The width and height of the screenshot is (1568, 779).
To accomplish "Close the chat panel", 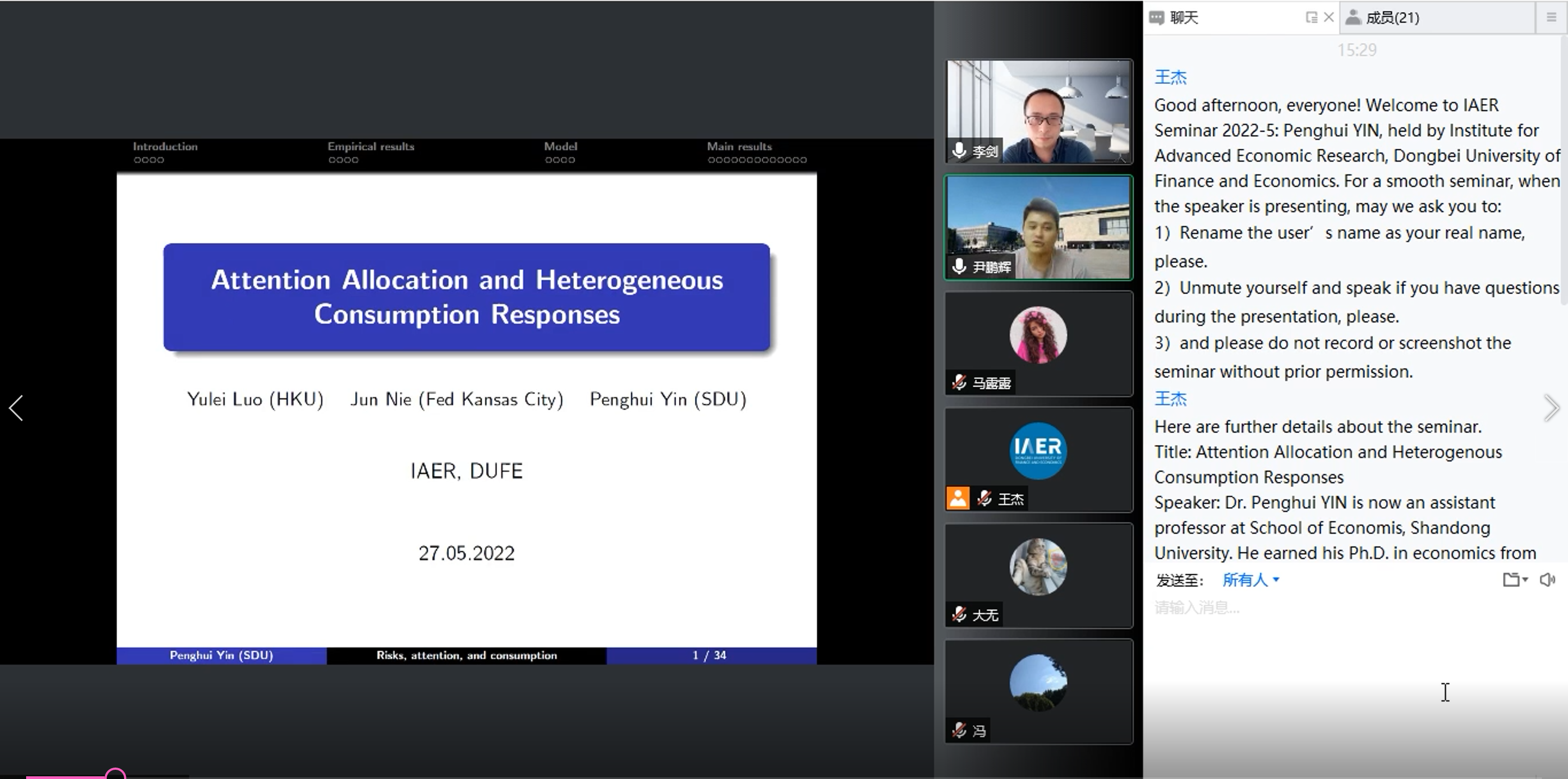I will pos(1329,17).
